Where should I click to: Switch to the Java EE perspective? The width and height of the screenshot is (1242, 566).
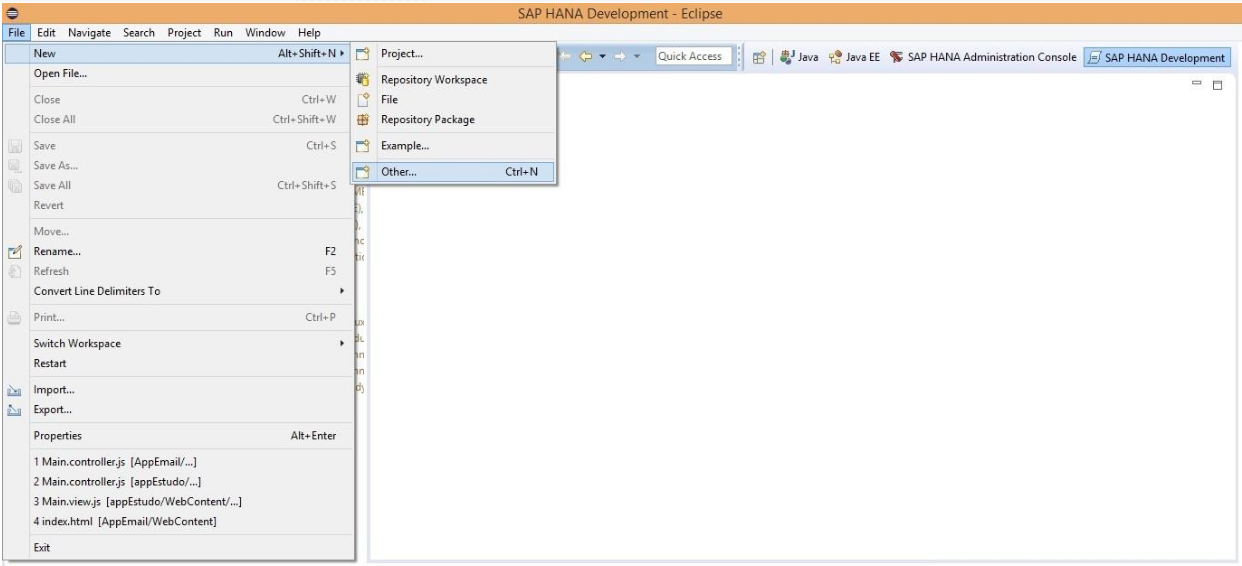click(834, 57)
